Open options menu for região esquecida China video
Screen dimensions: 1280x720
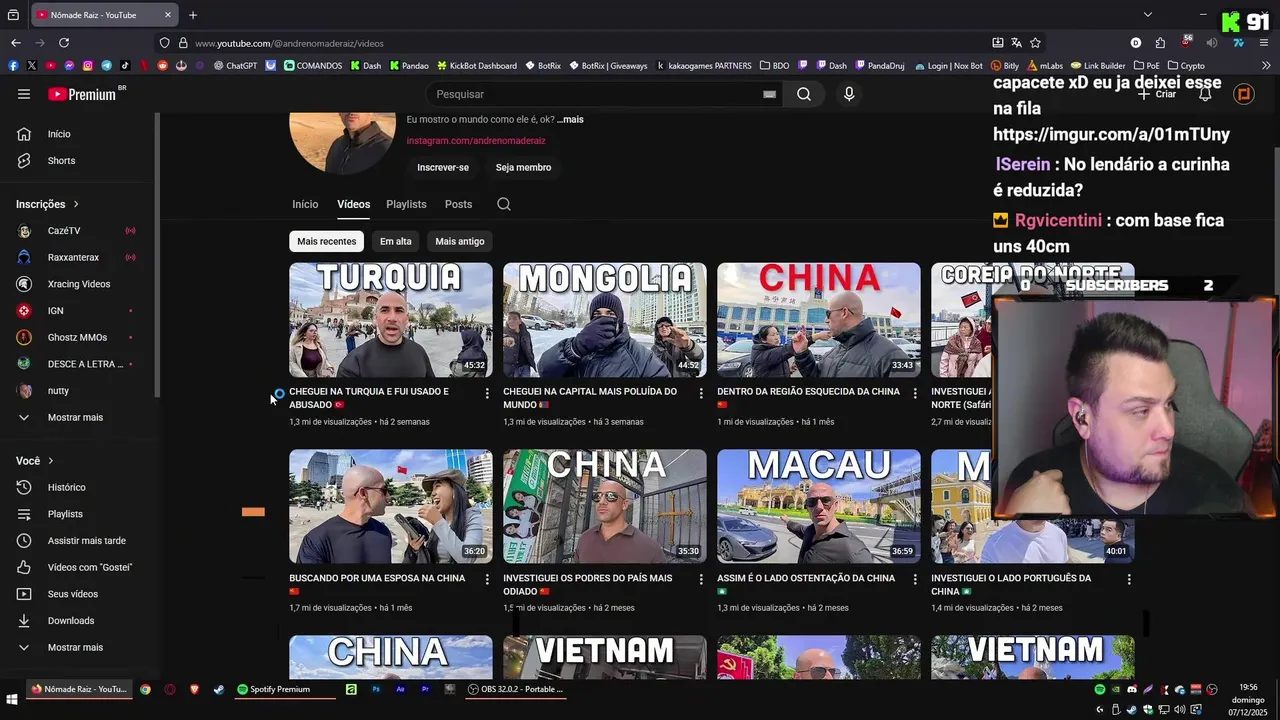915,394
